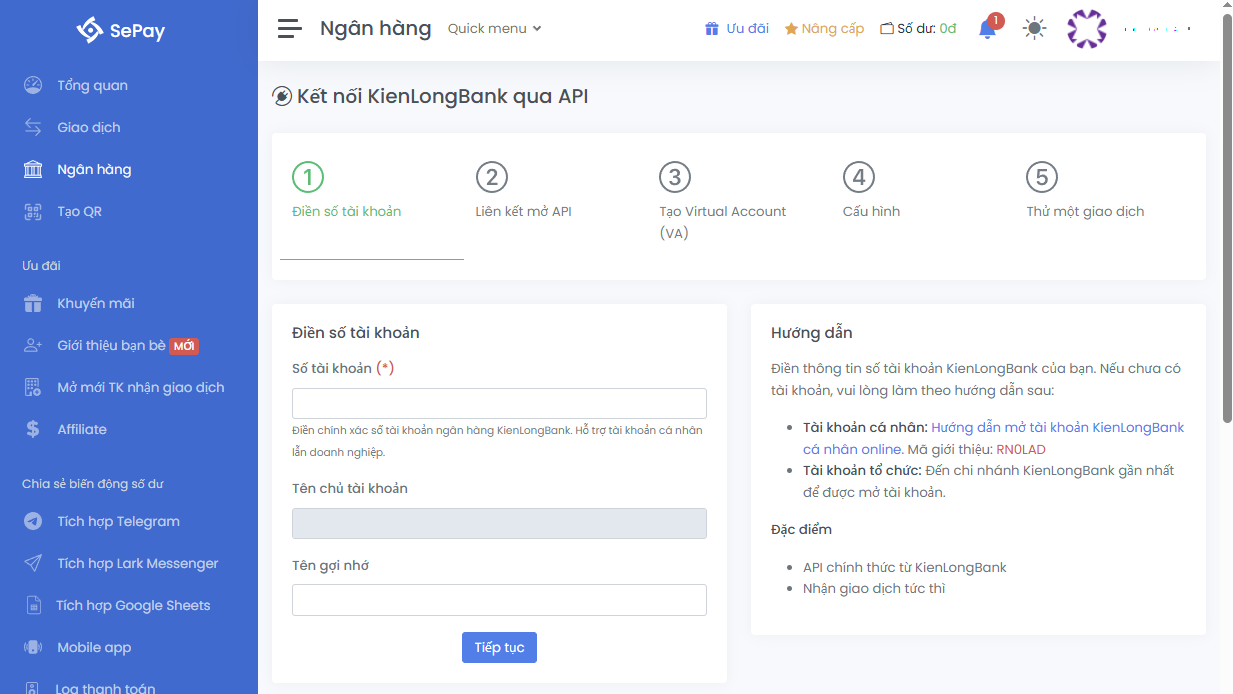
Task: Open Tích hợp Google Sheets in sidebar
Action: point(133,605)
